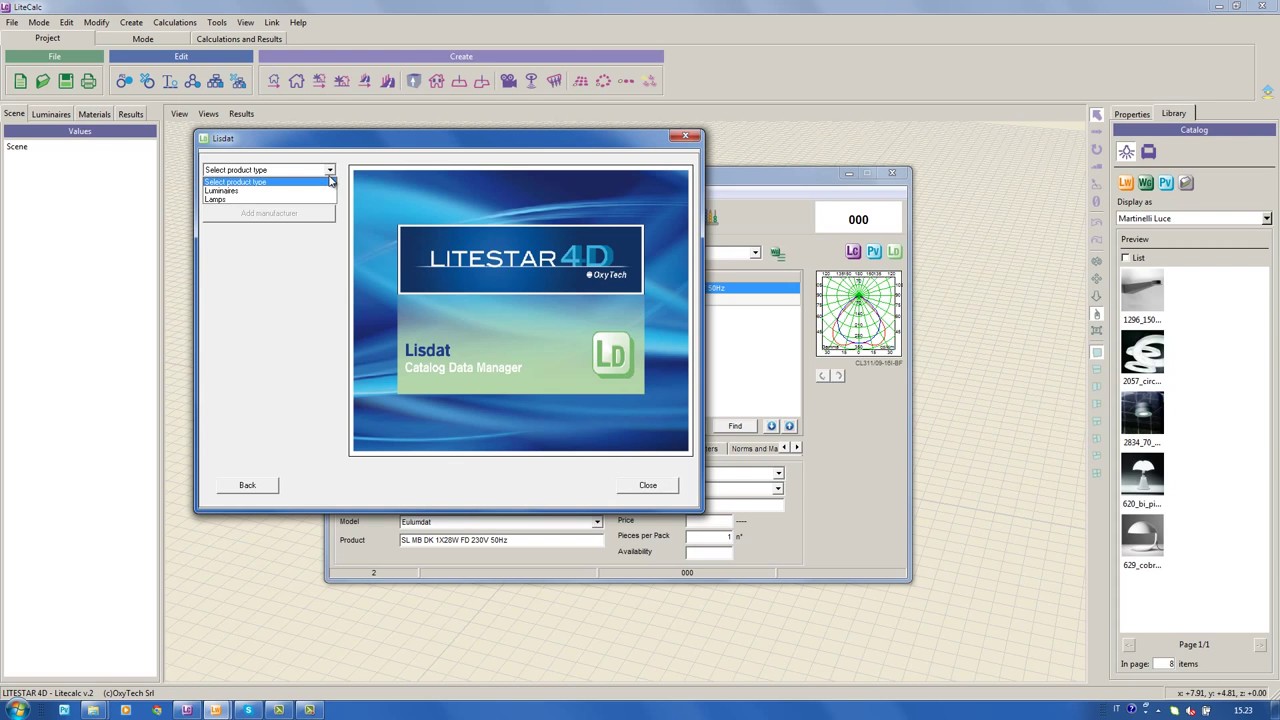Click the blue Pv icon in Library

pos(1166,183)
